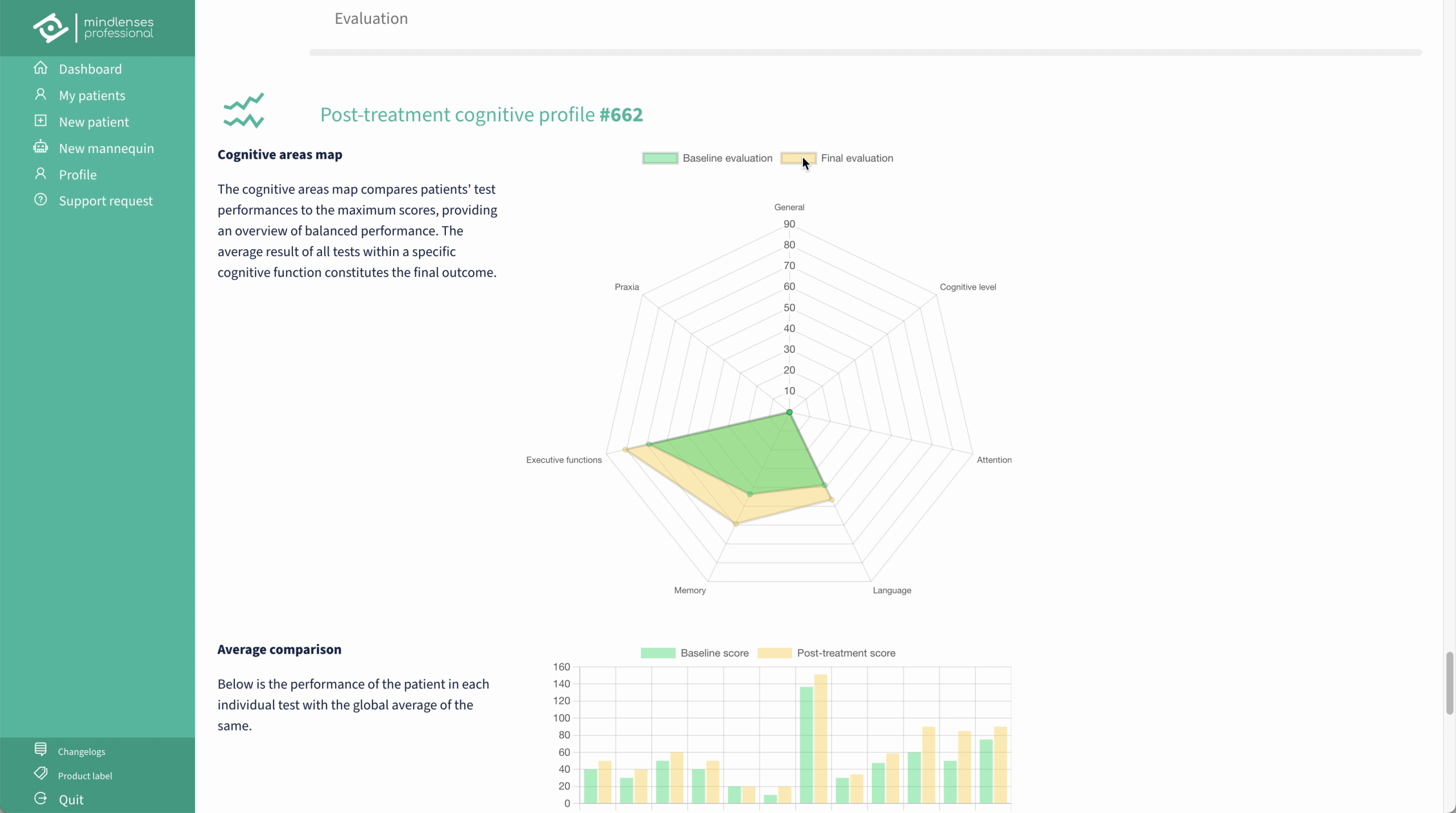Click the New patient plus icon

40,121
